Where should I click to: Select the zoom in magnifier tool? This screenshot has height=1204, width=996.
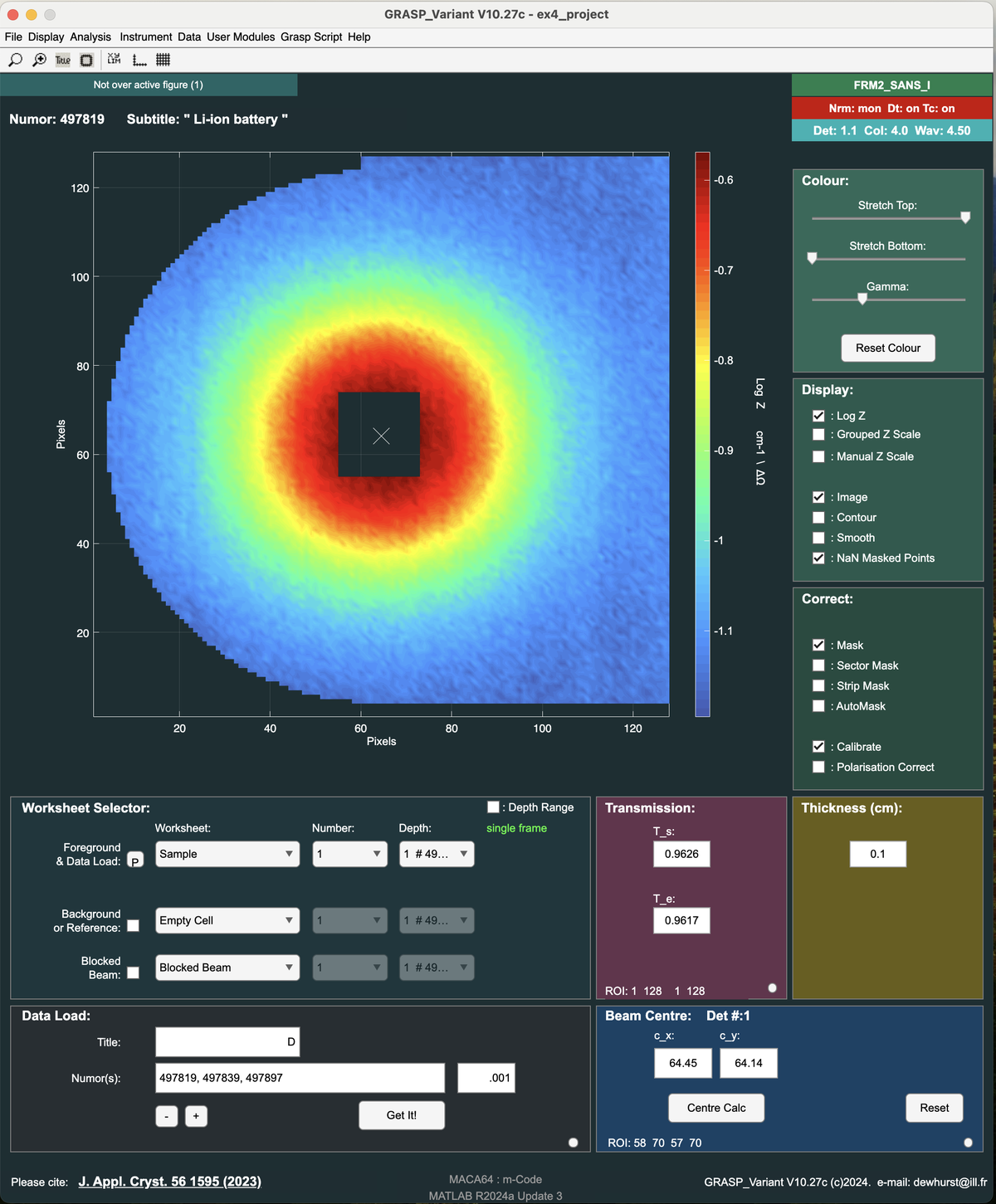click(39, 60)
